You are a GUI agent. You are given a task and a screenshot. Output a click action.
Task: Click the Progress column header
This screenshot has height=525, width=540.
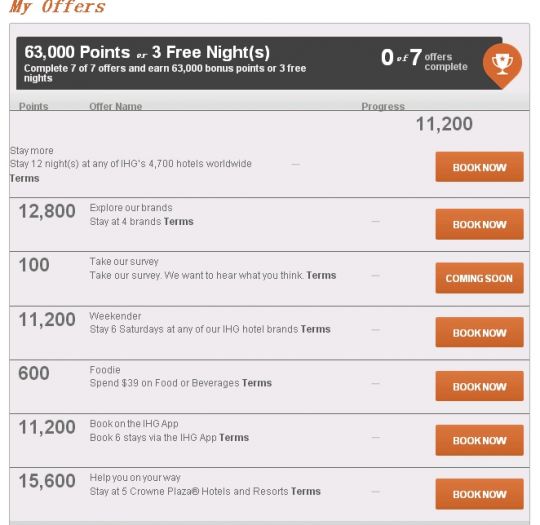383,106
